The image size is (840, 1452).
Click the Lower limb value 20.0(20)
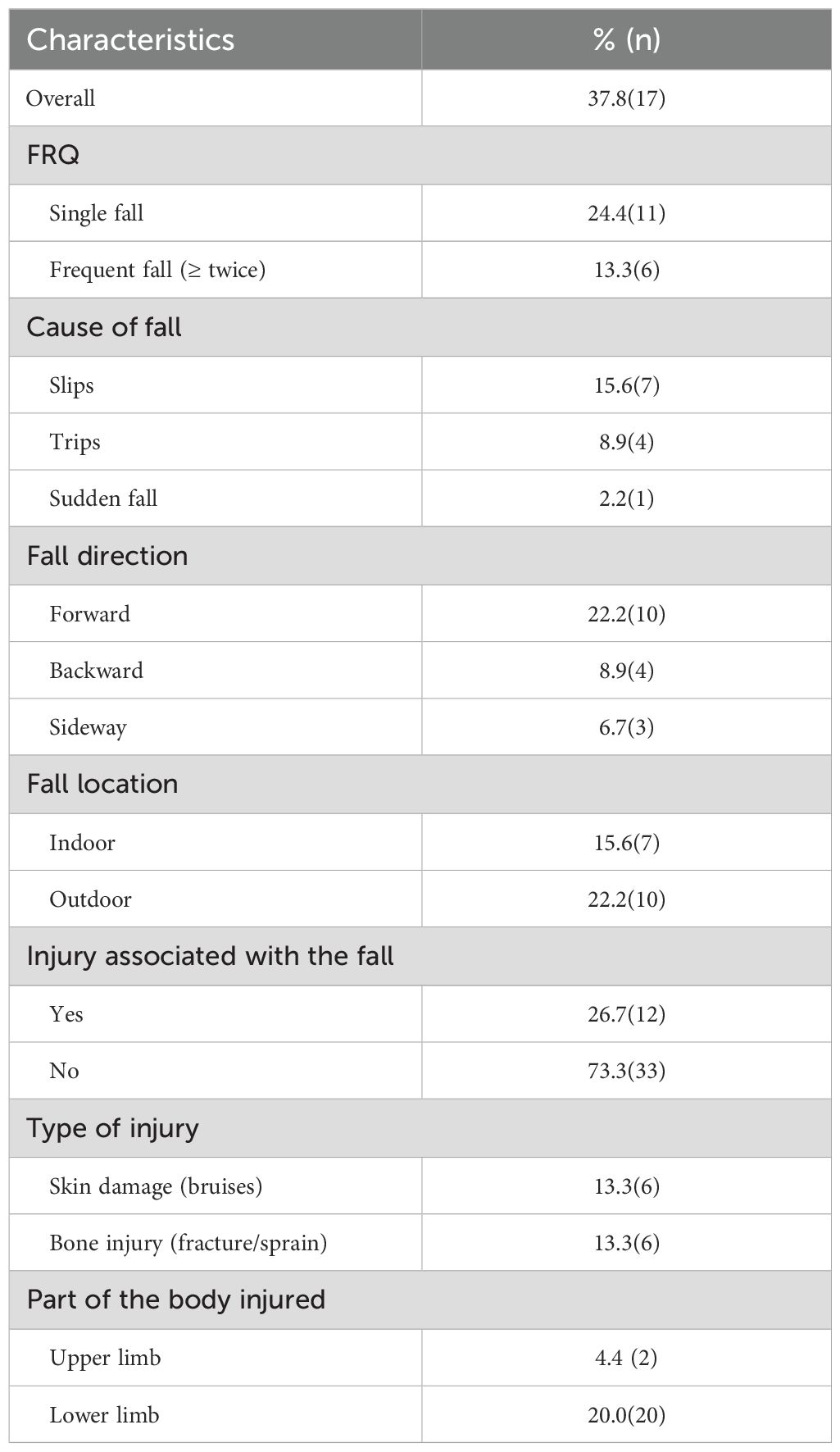tap(626, 1415)
